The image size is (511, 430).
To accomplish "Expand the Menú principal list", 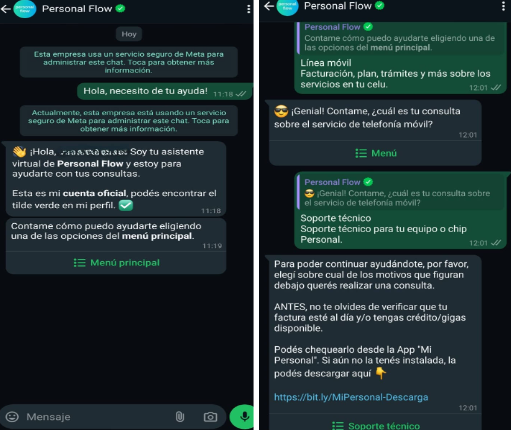I will coord(116,263).
